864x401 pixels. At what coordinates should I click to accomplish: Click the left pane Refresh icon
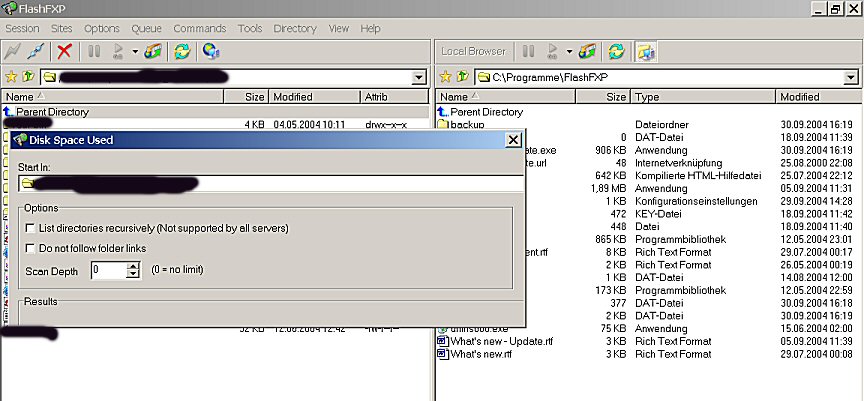pyautogui.click(x=182, y=51)
